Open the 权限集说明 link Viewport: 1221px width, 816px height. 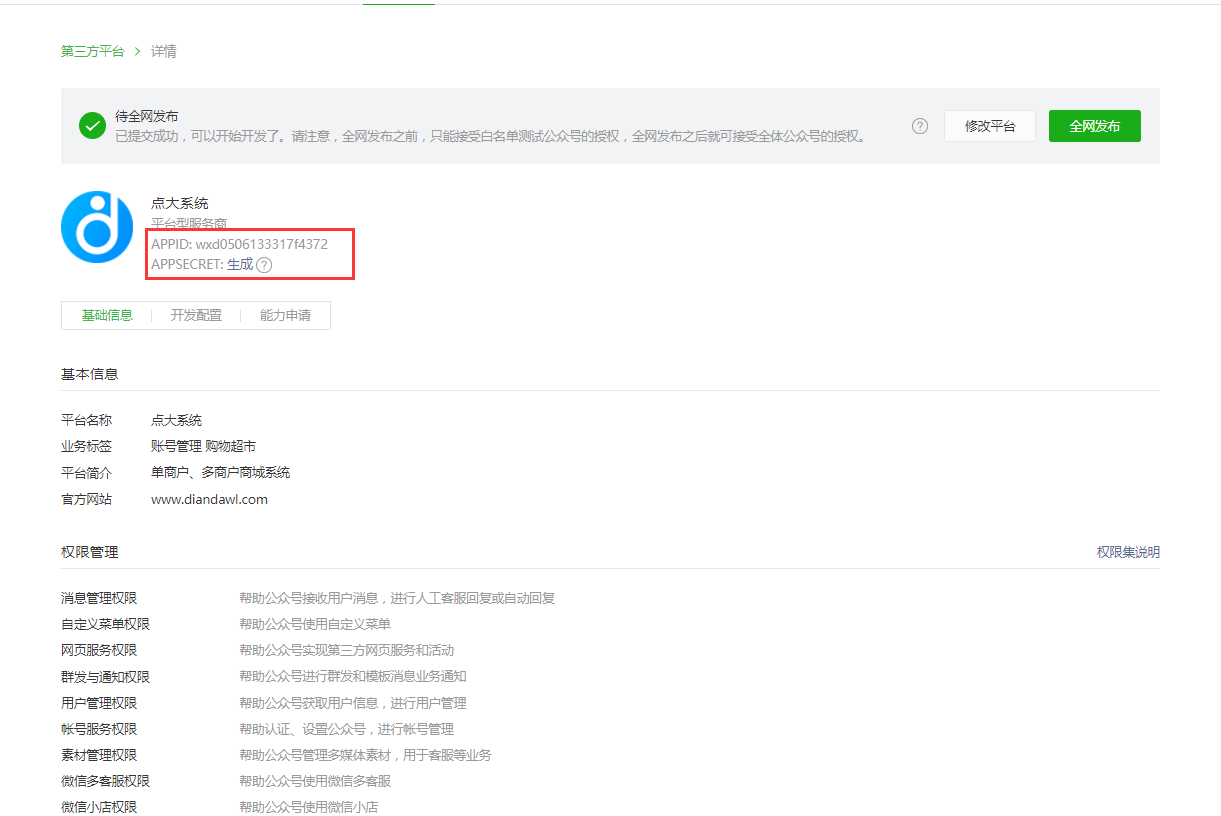[1128, 552]
